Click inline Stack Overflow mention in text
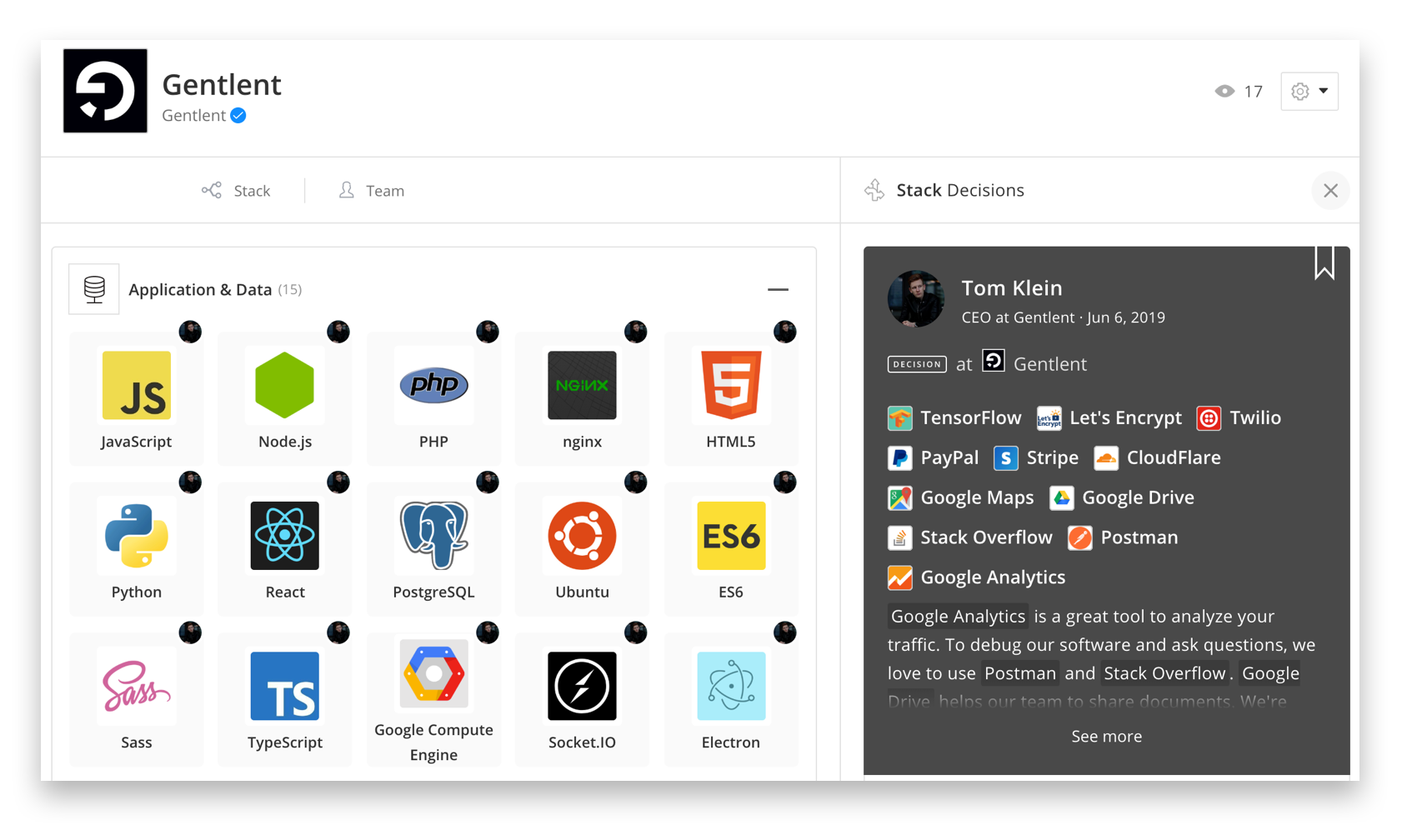This screenshot has height=840, width=1407. pyautogui.click(x=1164, y=673)
